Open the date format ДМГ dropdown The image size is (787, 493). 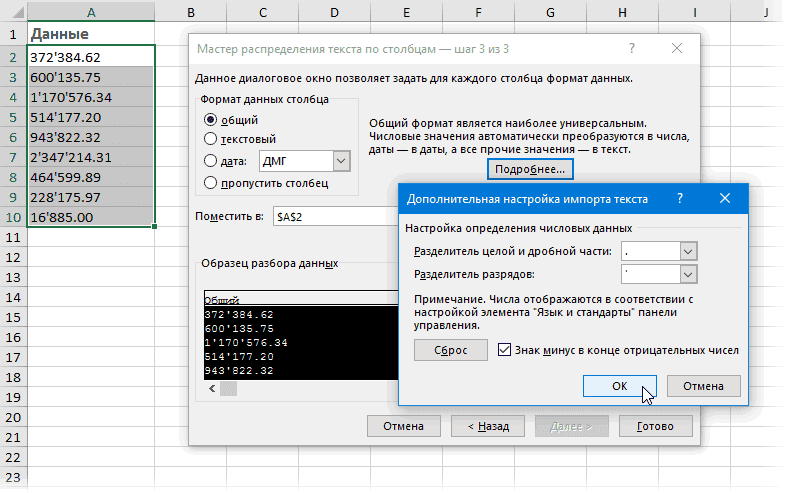click(341, 160)
